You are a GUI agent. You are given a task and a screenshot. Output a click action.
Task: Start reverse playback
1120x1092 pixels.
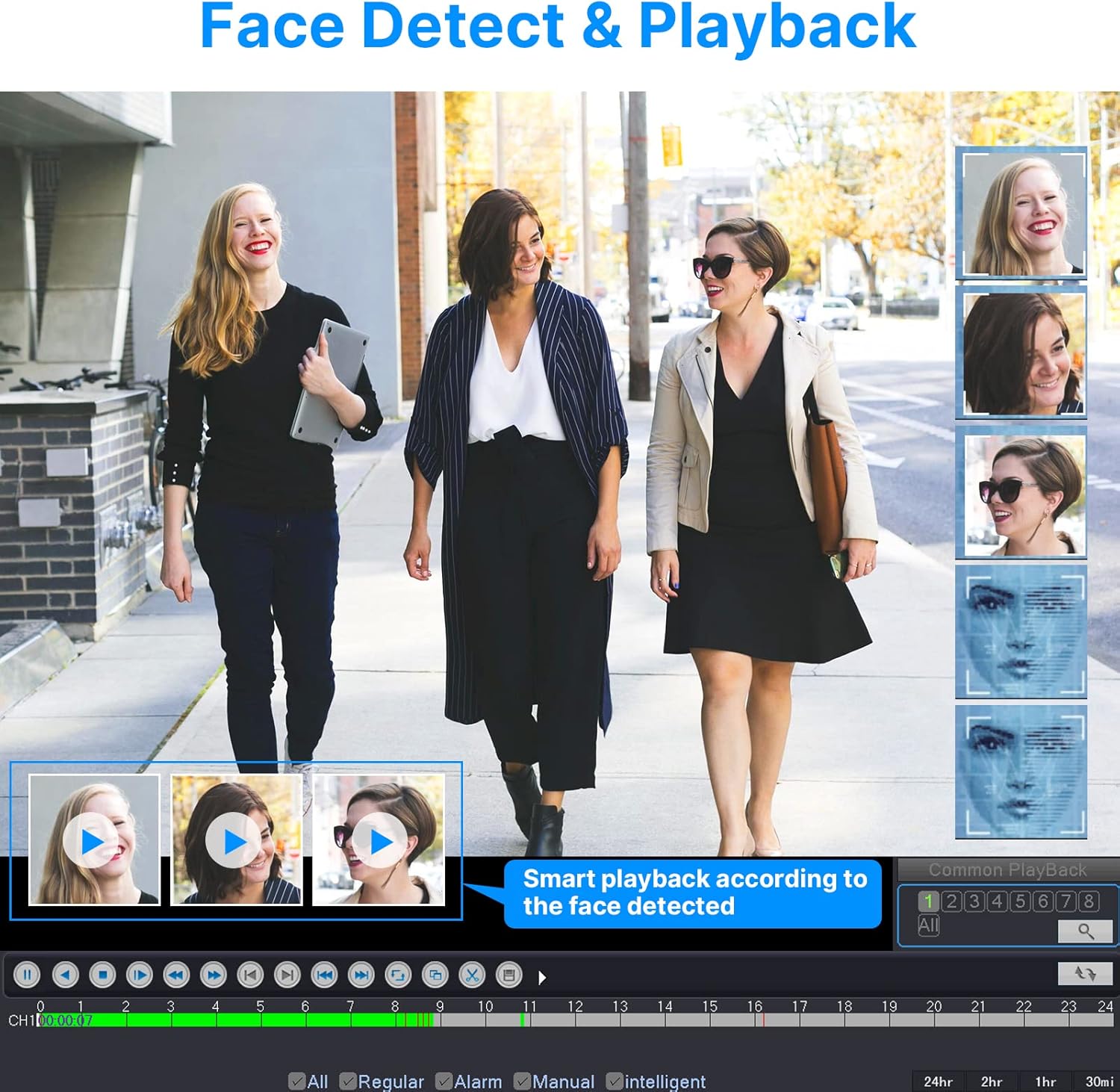[66, 974]
